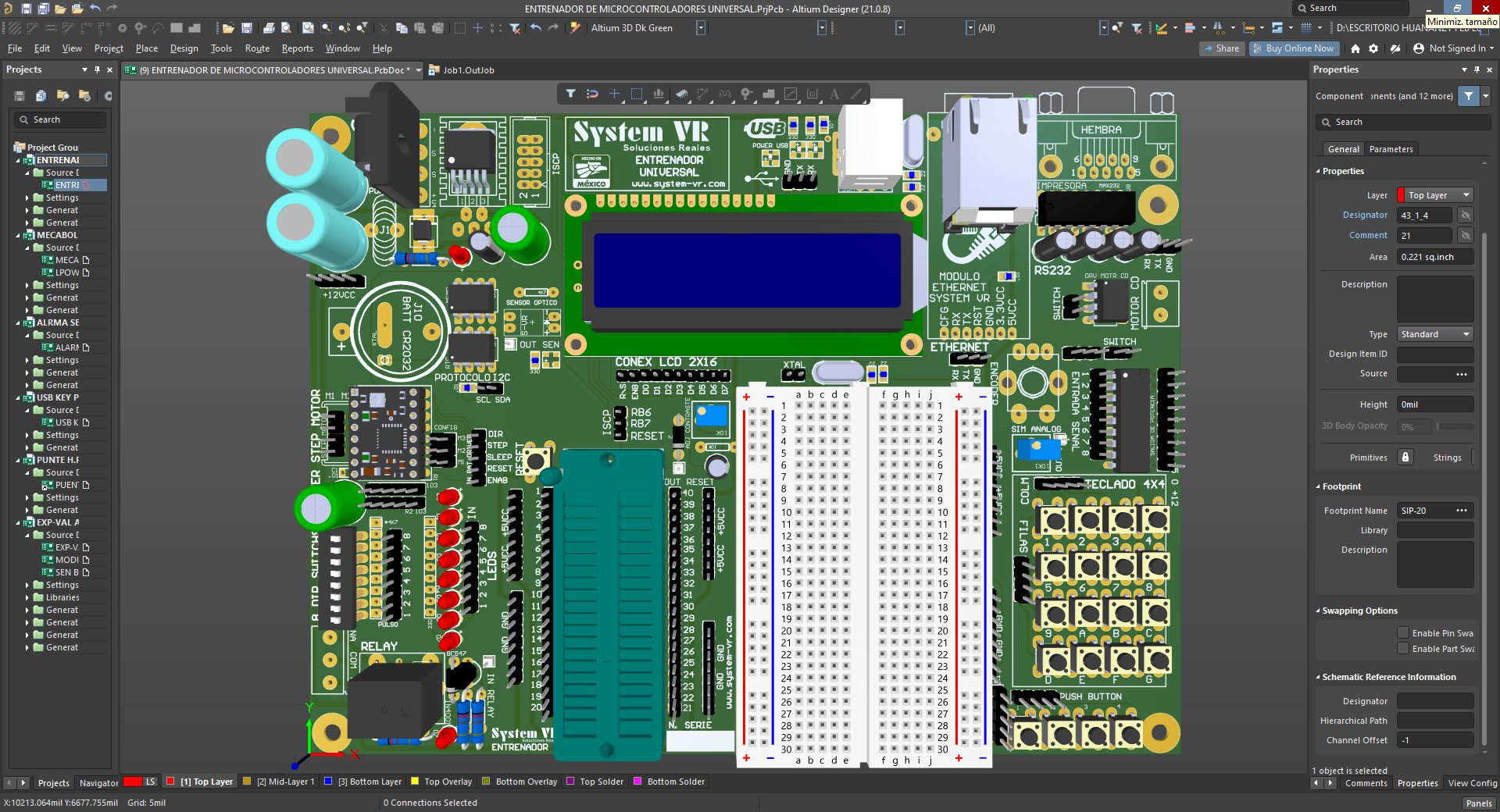Select the Place Component chip icon
The image size is (1500, 812).
pos(681,94)
